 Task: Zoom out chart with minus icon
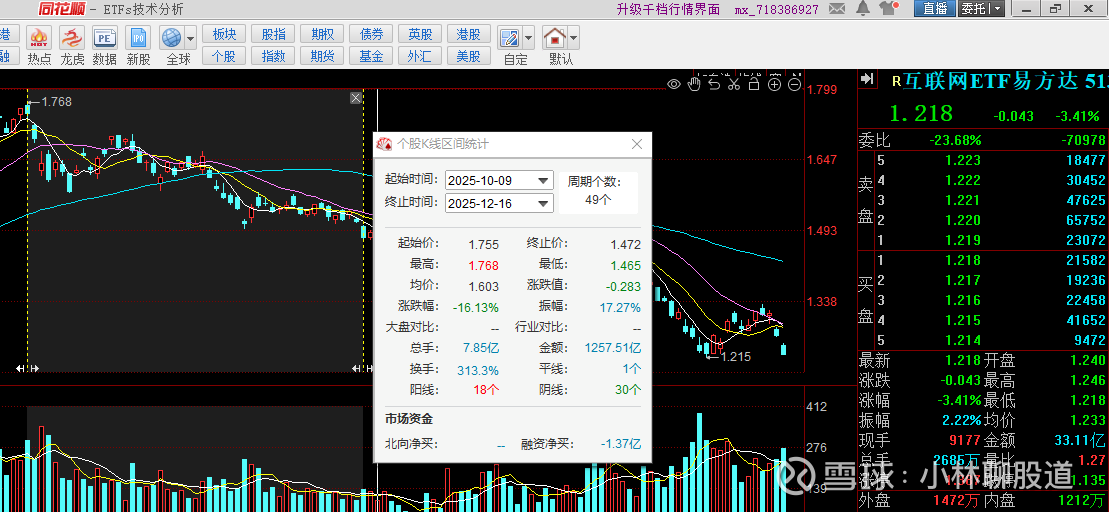(794, 84)
